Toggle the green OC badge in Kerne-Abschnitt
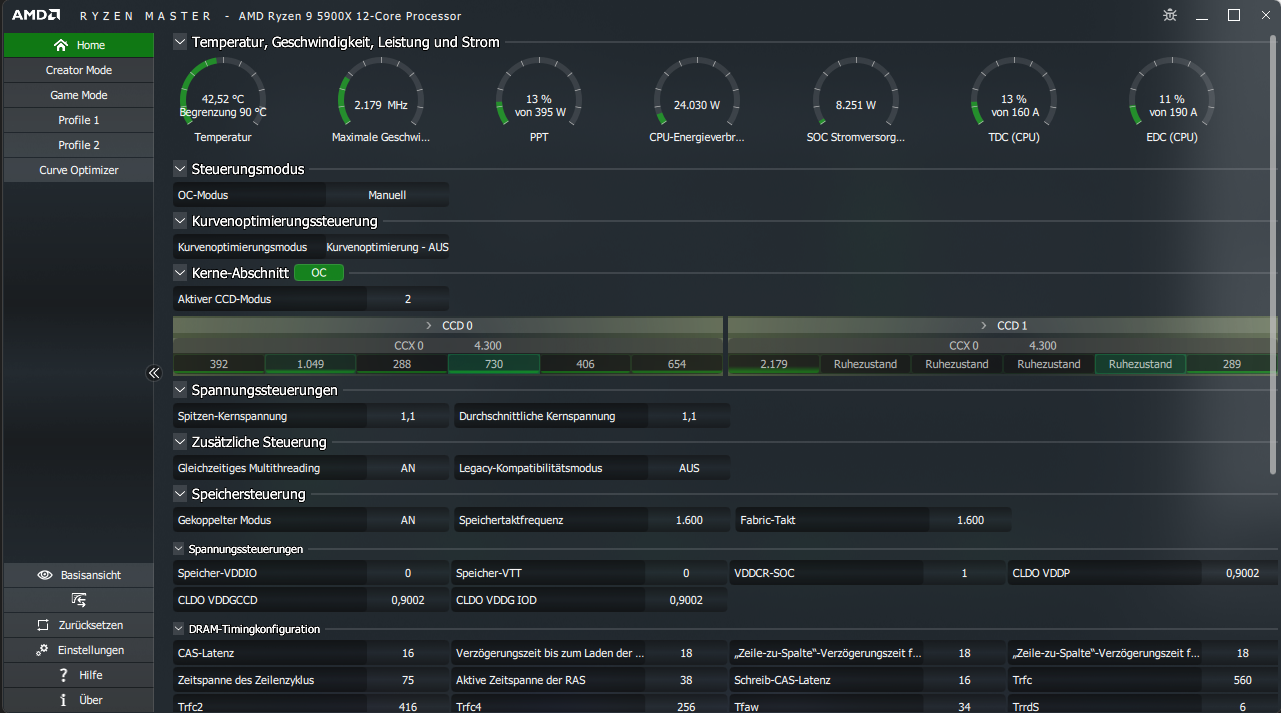This screenshot has height=713, width=1281. (x=319, y=272)
